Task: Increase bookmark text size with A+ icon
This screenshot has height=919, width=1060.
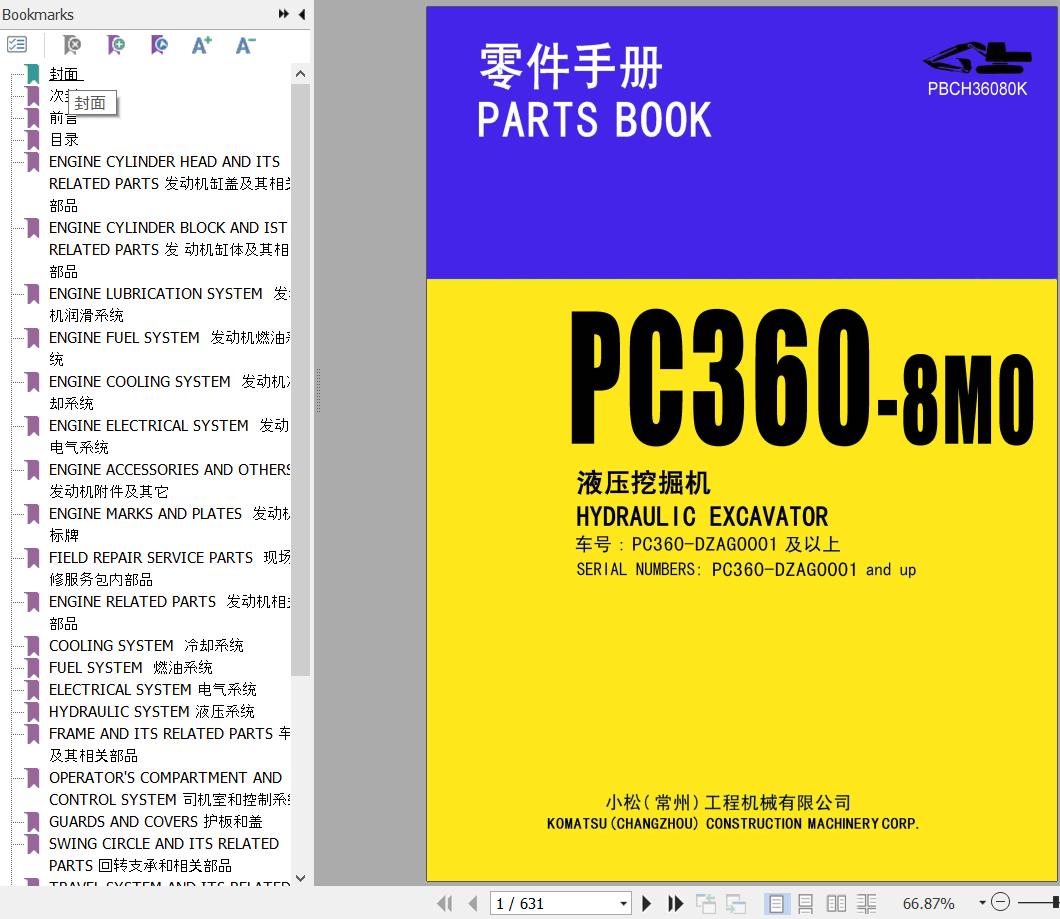Action: [x=201, y=45]
